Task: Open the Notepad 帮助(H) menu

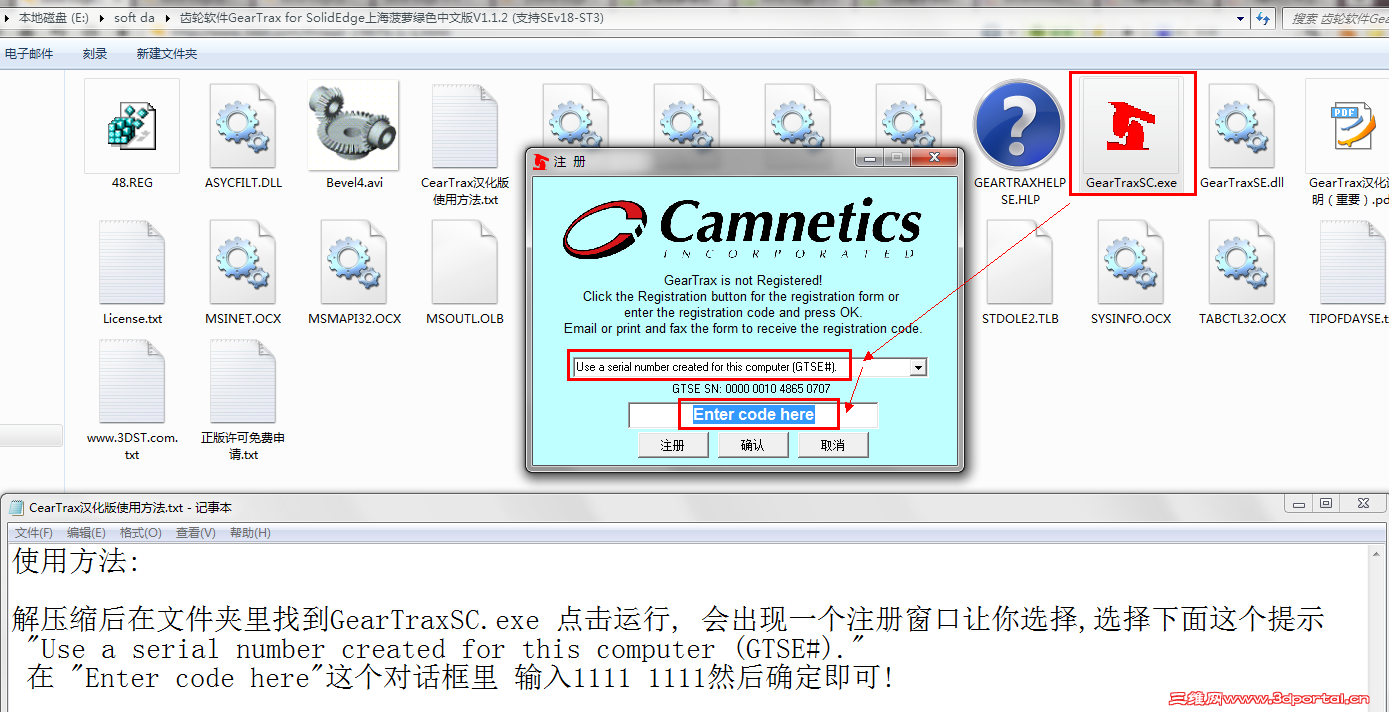Action: 250,533
